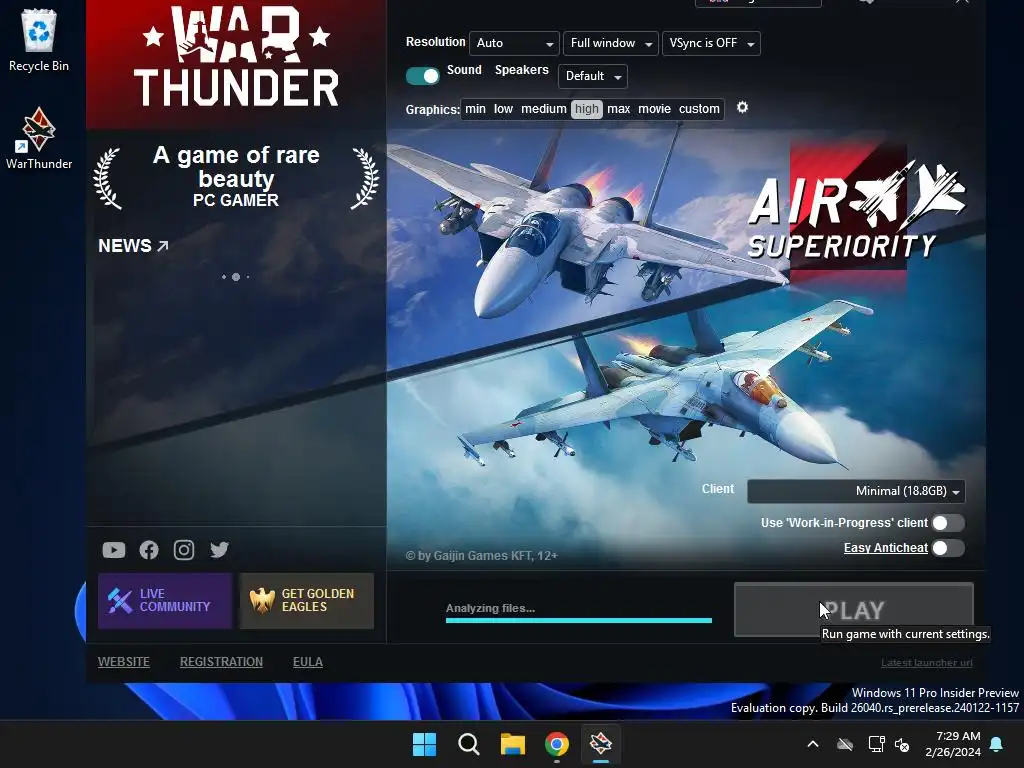This screenshot has width=1024, height=768.
Task: Open the WarThunder desktop shortcut
Action: [39, 138]
